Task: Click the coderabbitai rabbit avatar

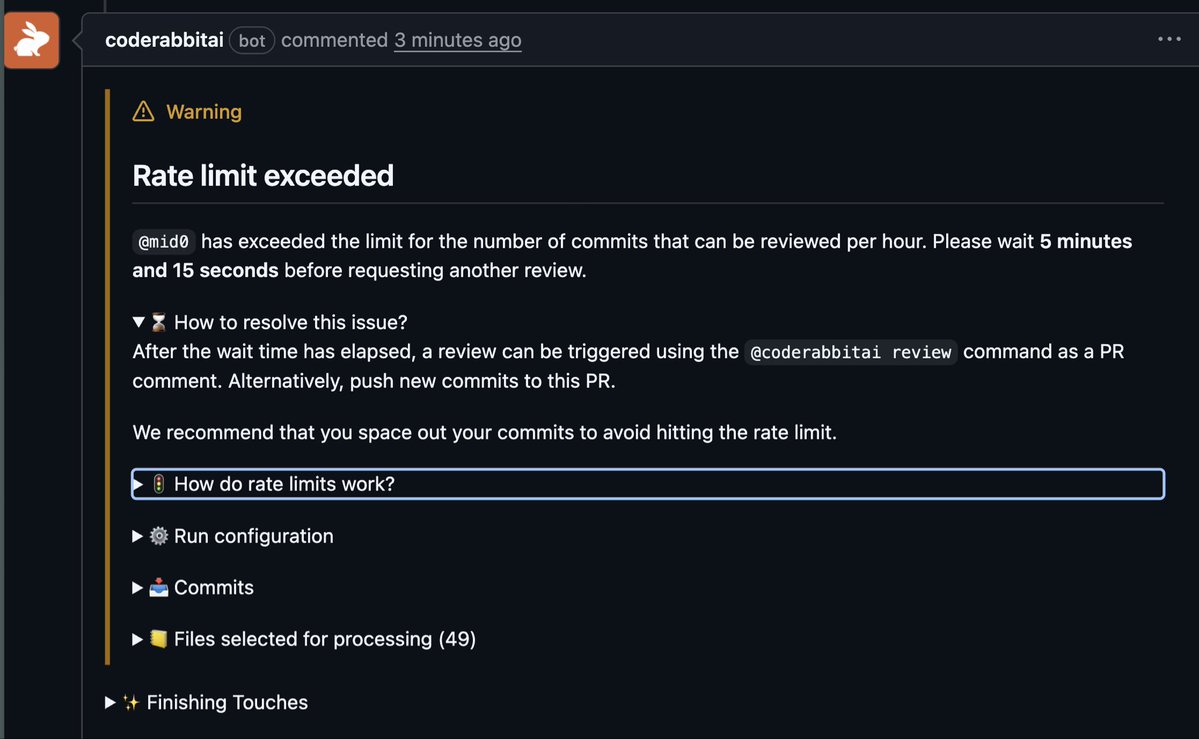Action: (31, 41)
